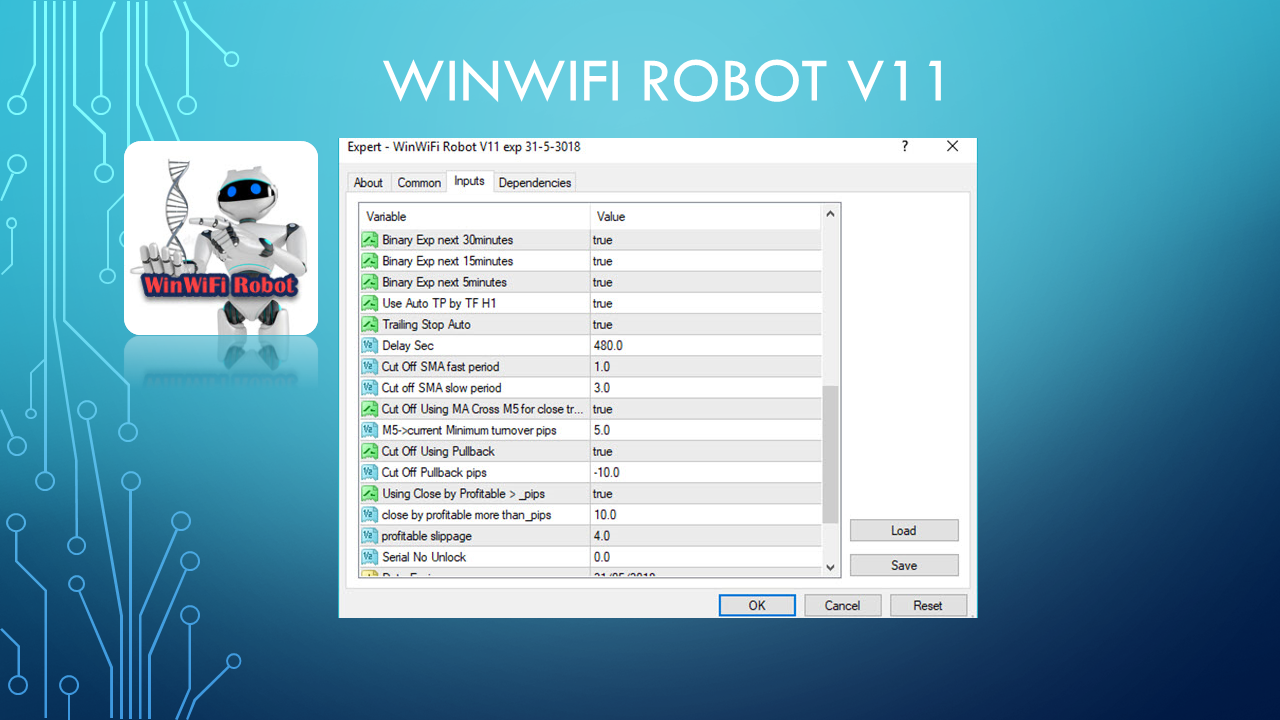Click the WinWiFi Robot logo image
Viewport: 1280px width, 720px height.
pyautogui.click(x=221, y=238)
